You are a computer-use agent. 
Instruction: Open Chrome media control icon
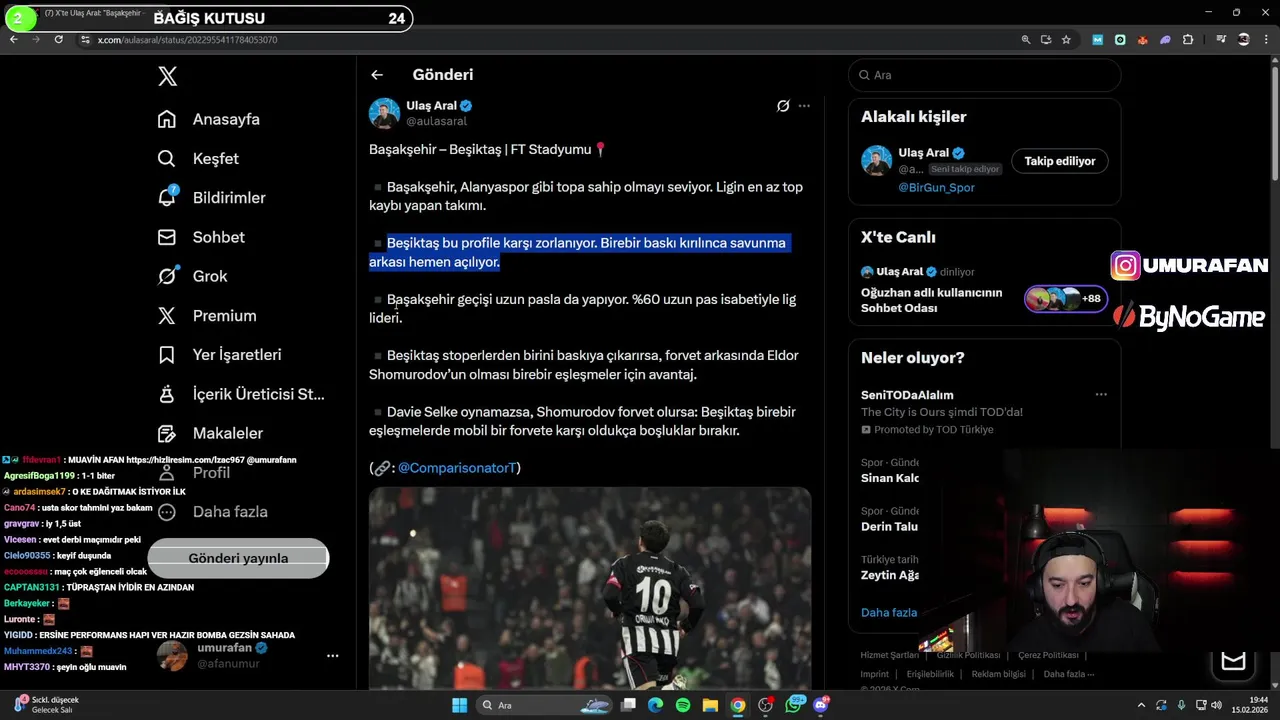tap(1221, 39)
